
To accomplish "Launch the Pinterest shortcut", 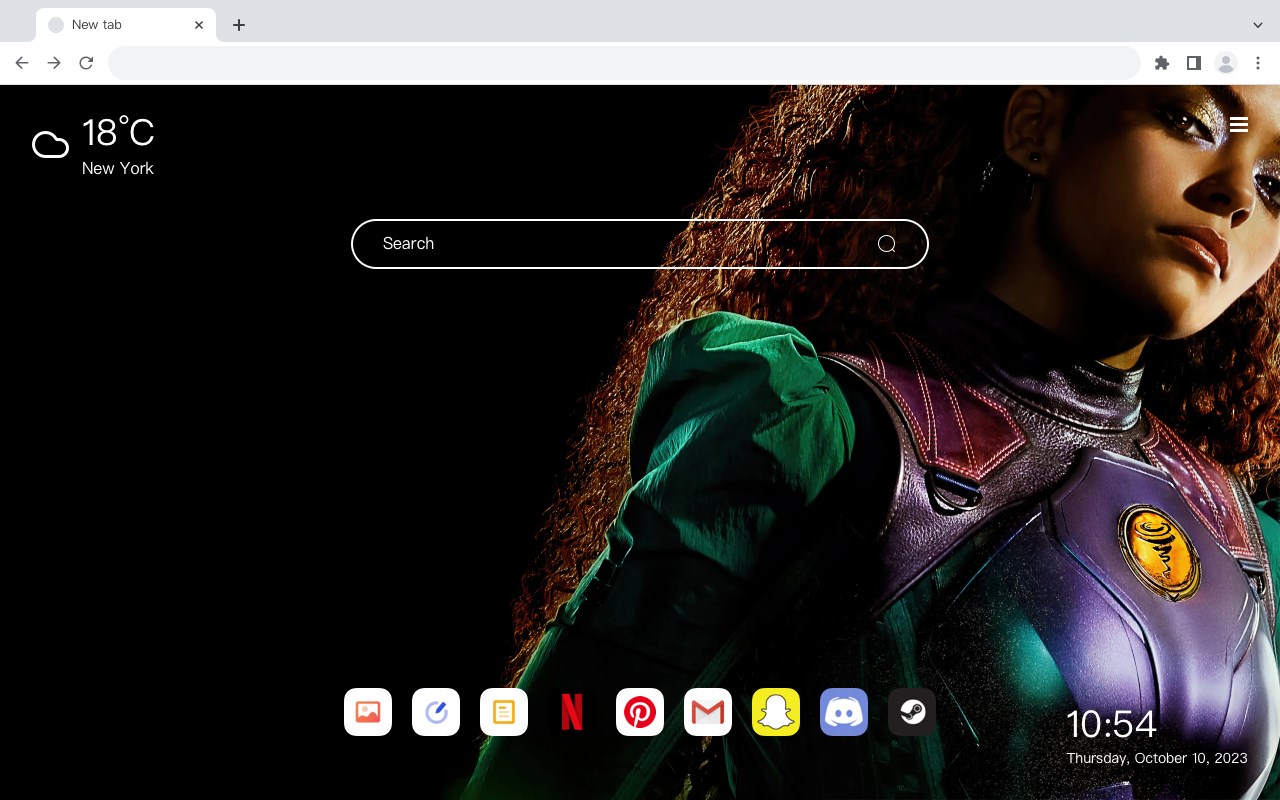I will click(640, 712).
